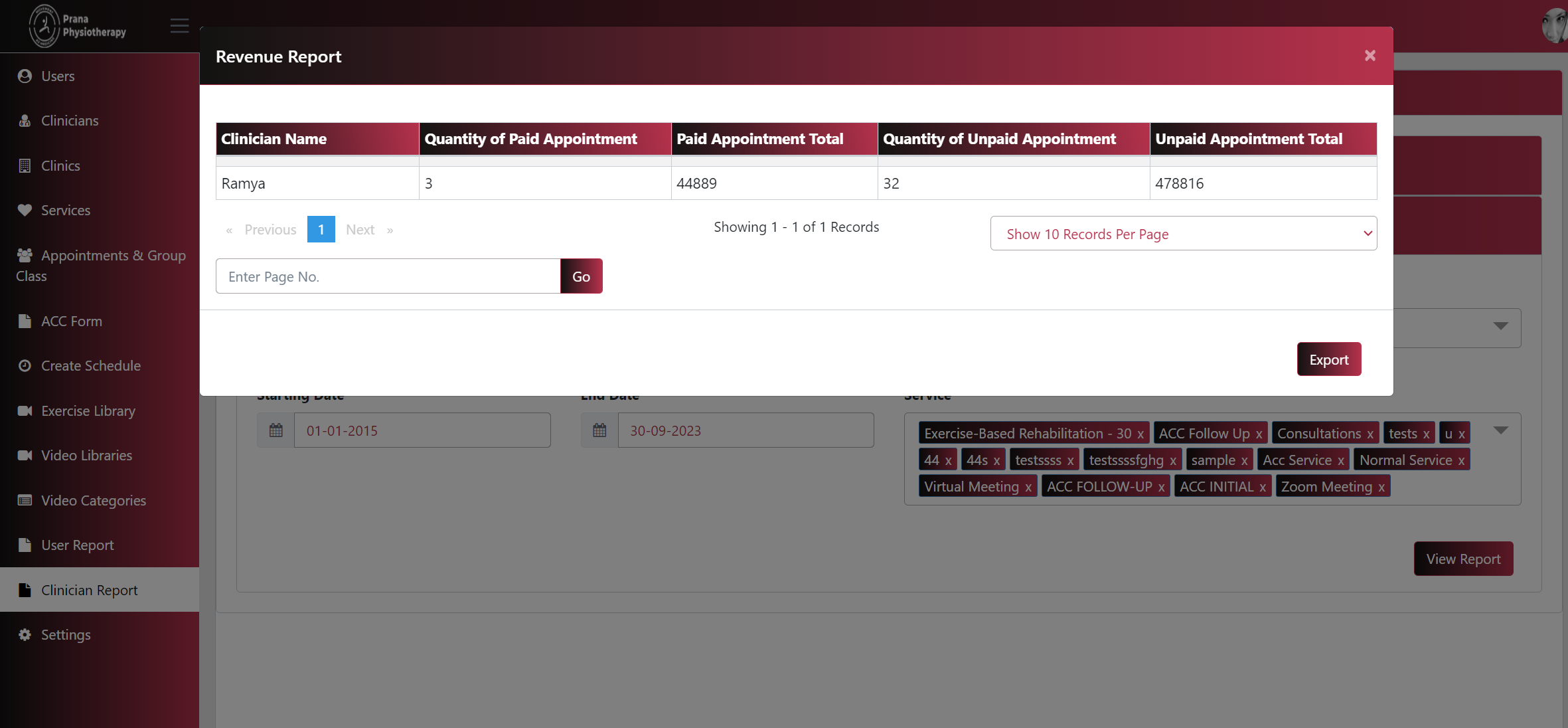This screenshot has height=728, width=1568.
Task: Click the Services heart icon
Action: 25,211
